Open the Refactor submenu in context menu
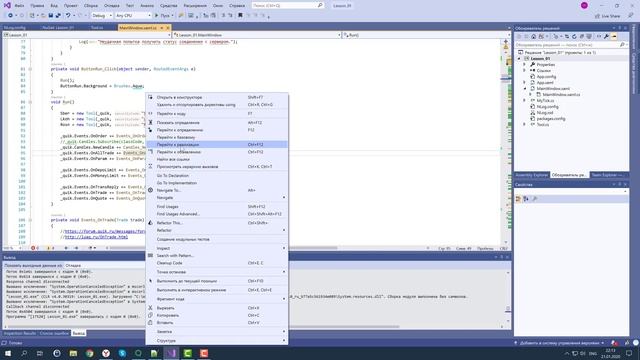The image size is (640, 360). [217, 230]
